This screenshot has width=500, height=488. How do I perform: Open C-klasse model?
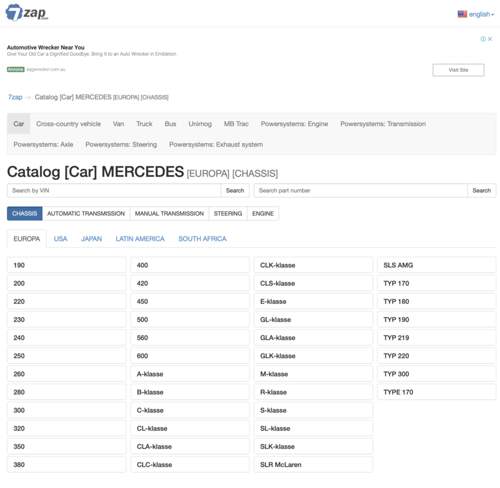(x=190, y=410)
